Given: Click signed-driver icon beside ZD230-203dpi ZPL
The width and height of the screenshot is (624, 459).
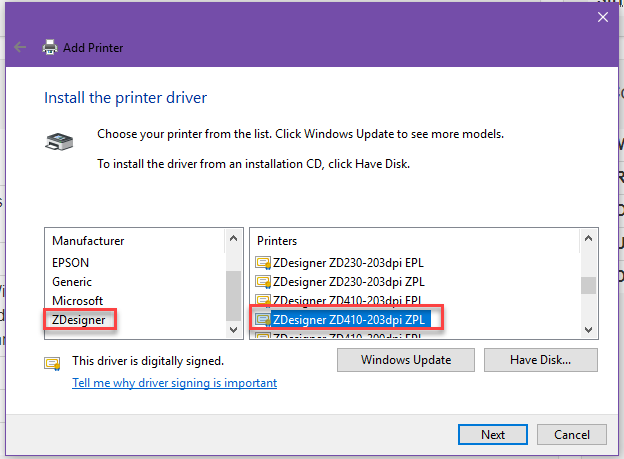Looking at the screenshot, I should pos(263,282).
